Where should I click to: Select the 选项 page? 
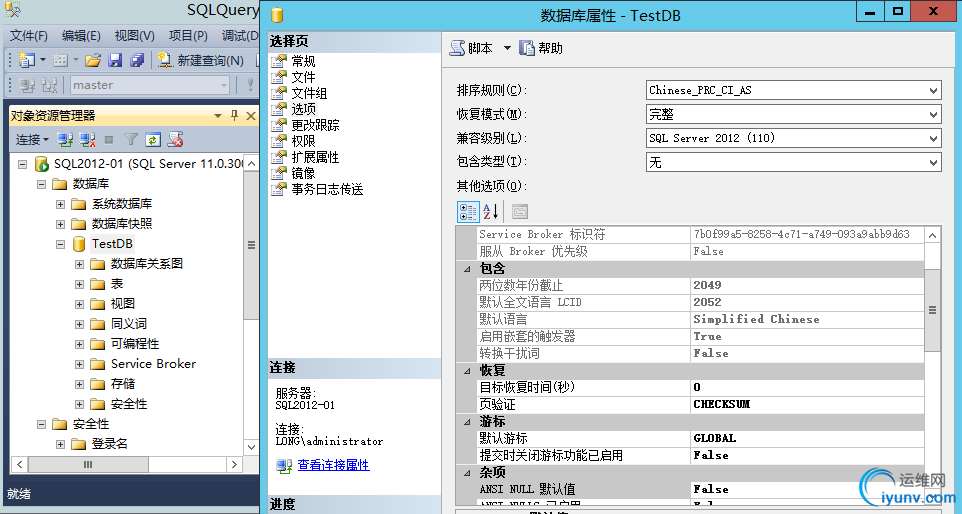pos(303,109)
